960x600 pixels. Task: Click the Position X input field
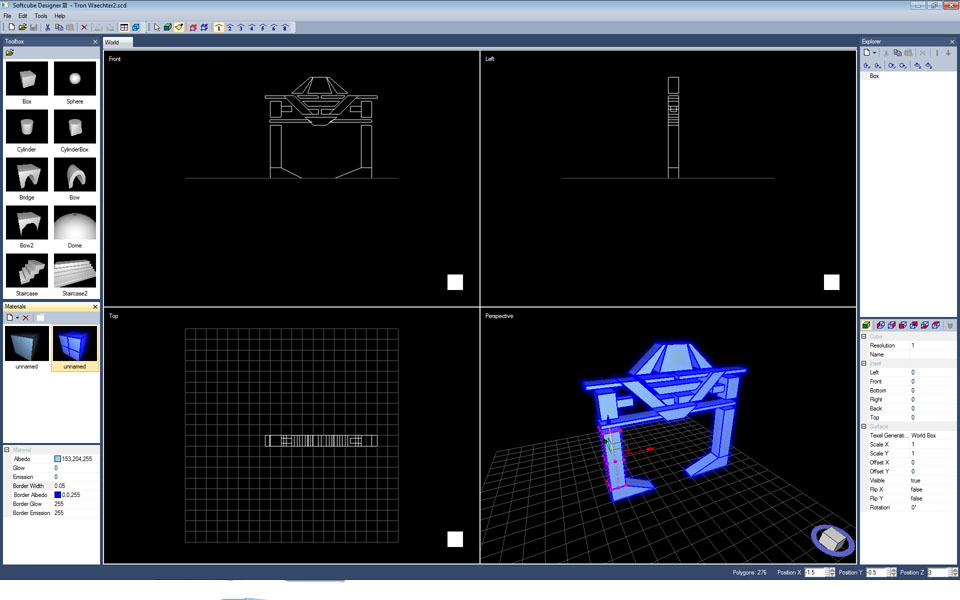click(x=815, y=573)
